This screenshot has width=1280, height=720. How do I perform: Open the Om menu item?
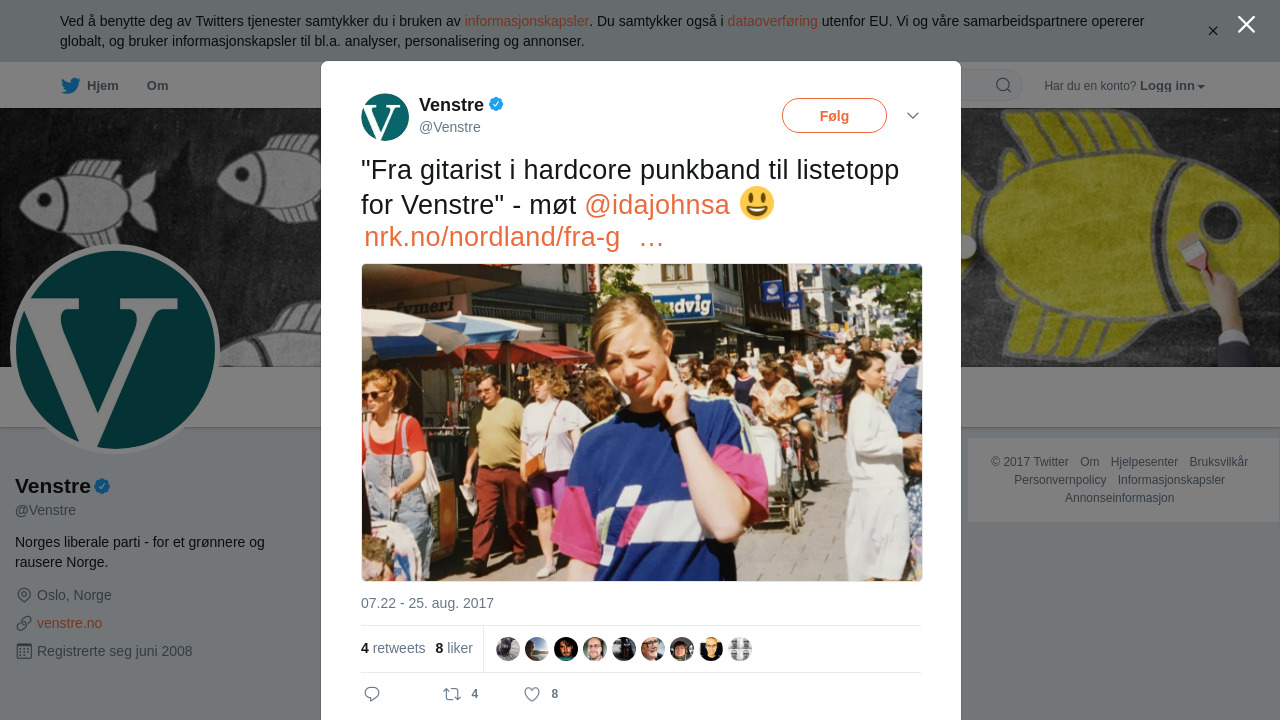[157, 86]
